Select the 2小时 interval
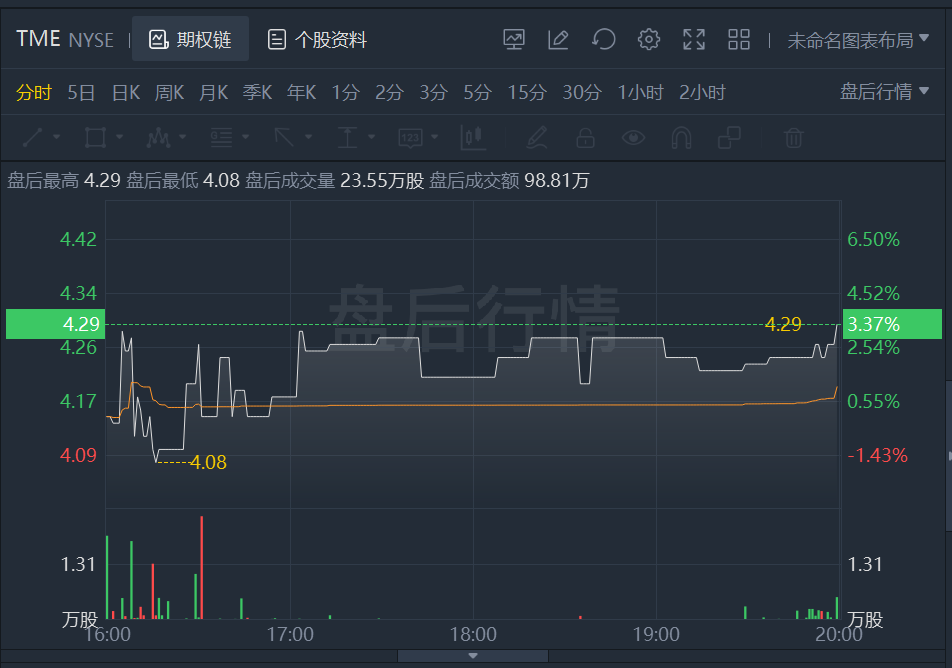Image resolution: width=952 pixels, height=668 pixels. tap(702, 92)
